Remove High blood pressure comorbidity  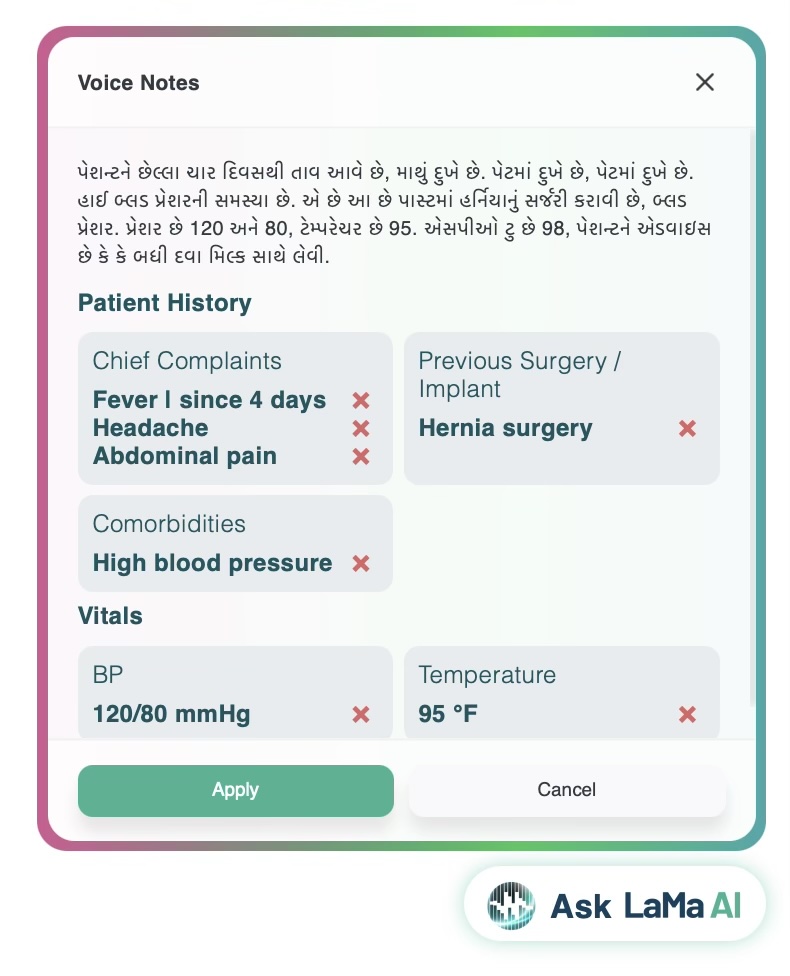pyautogui.click(x=361, y=563)
